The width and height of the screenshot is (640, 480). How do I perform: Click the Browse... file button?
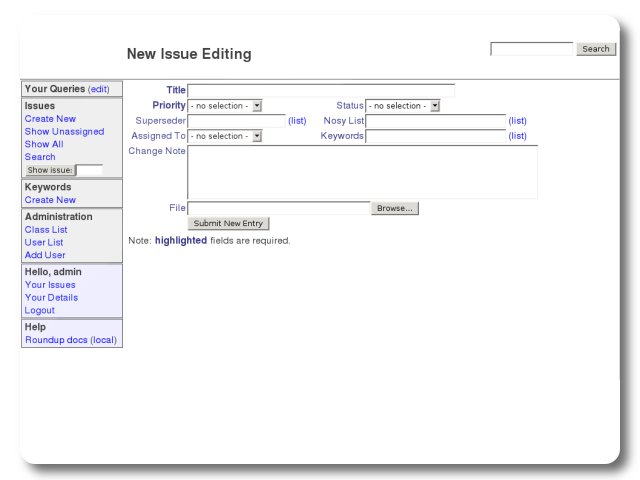[x=395, y=208]
